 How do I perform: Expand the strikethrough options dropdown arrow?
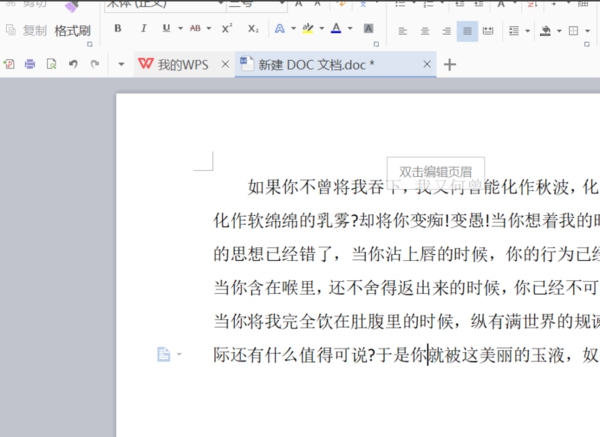click(209, 28)
